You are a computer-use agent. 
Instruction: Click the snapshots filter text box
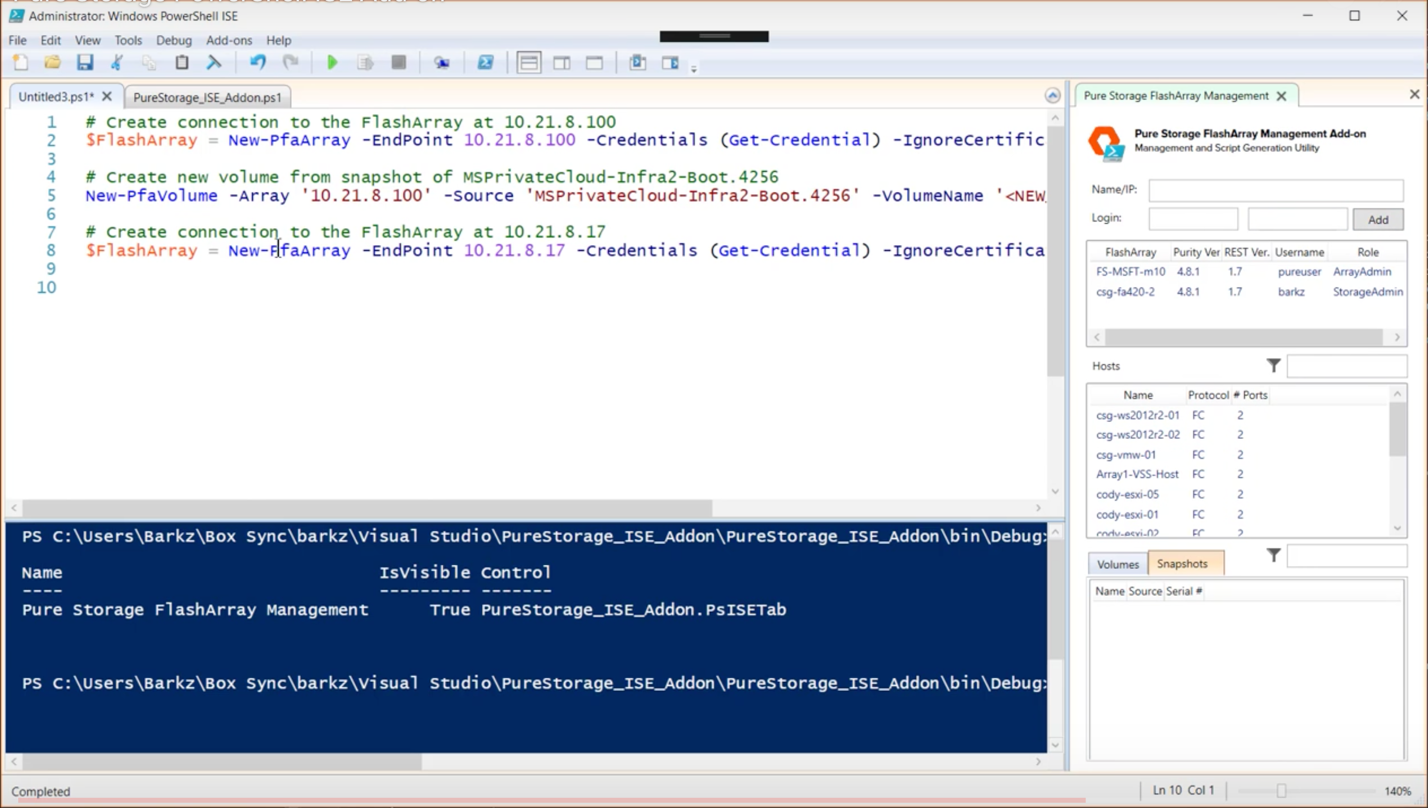(x=1346, y=556)
